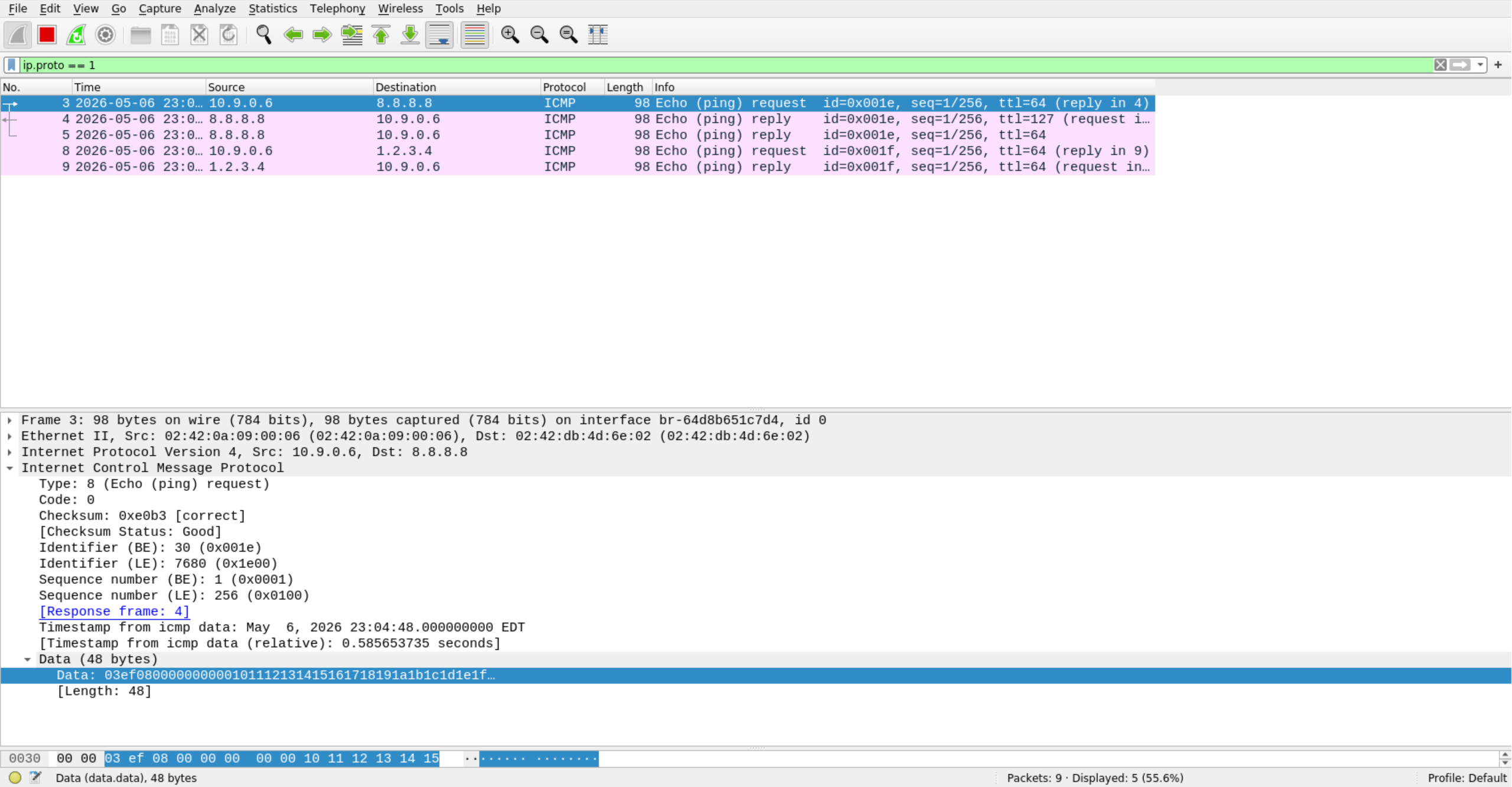Open the Go menu
The width and height of the screenshot is (1512, 787).
tap(119, 8)
